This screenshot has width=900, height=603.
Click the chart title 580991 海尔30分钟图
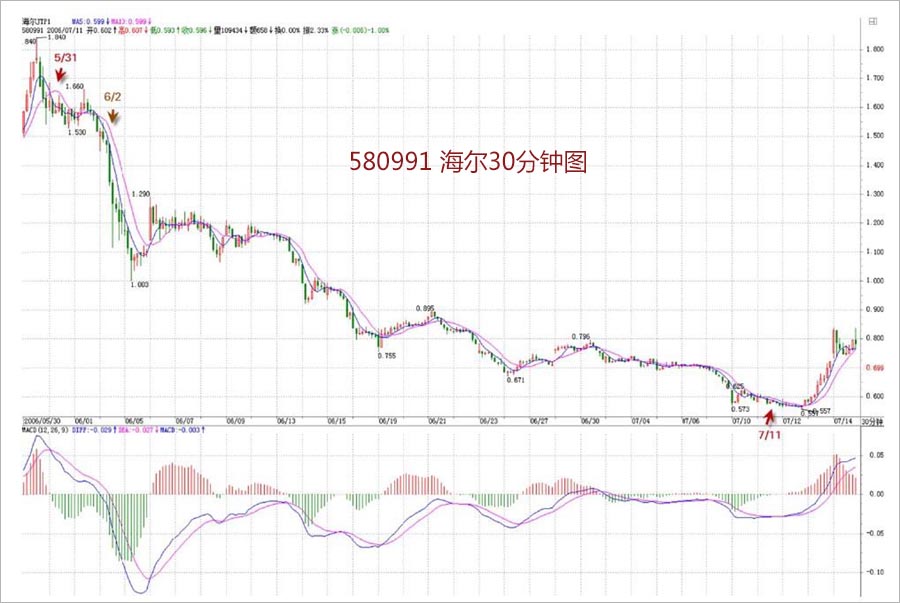467,162
